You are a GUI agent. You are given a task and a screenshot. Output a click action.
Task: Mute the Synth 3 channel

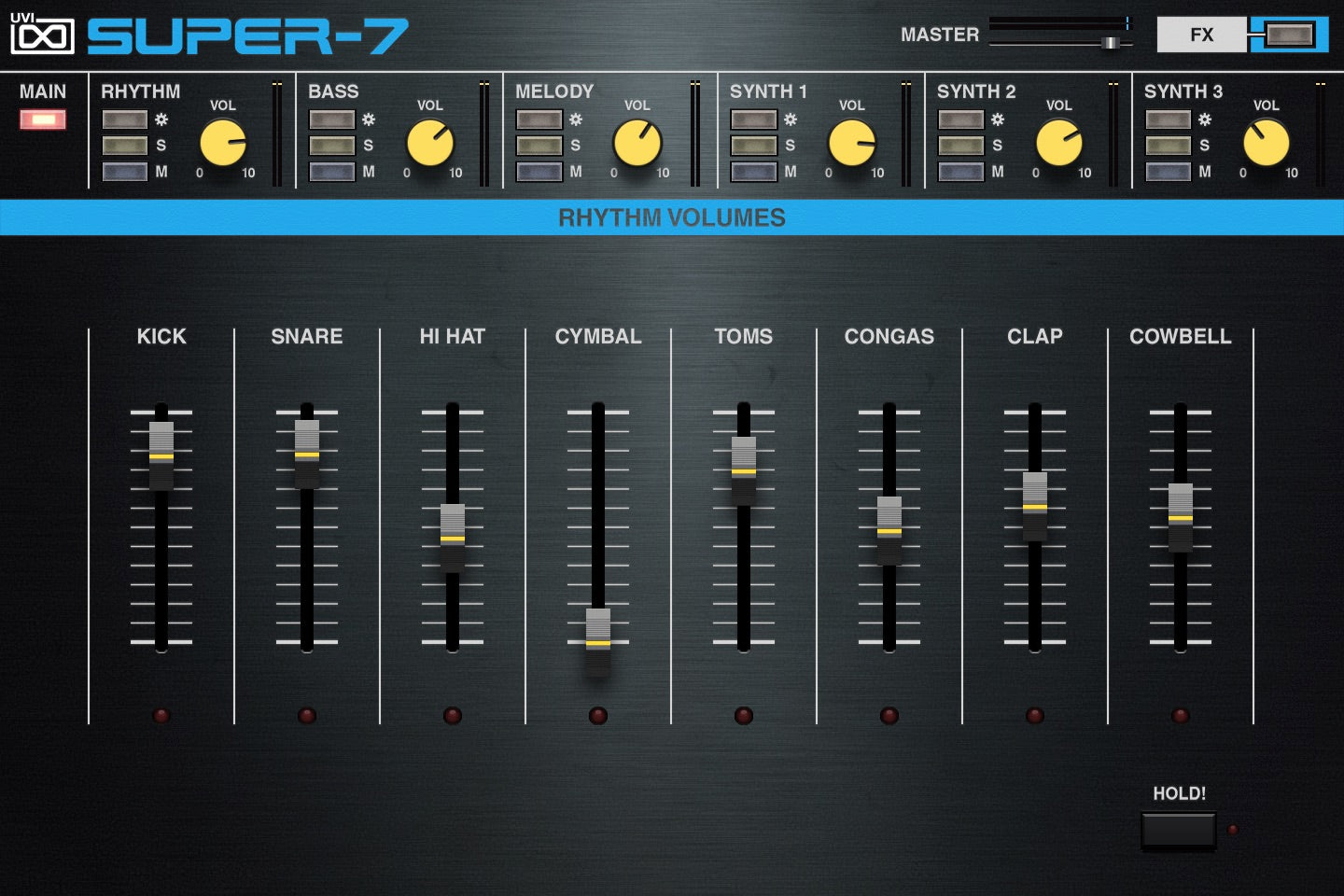click(1169, 172)
